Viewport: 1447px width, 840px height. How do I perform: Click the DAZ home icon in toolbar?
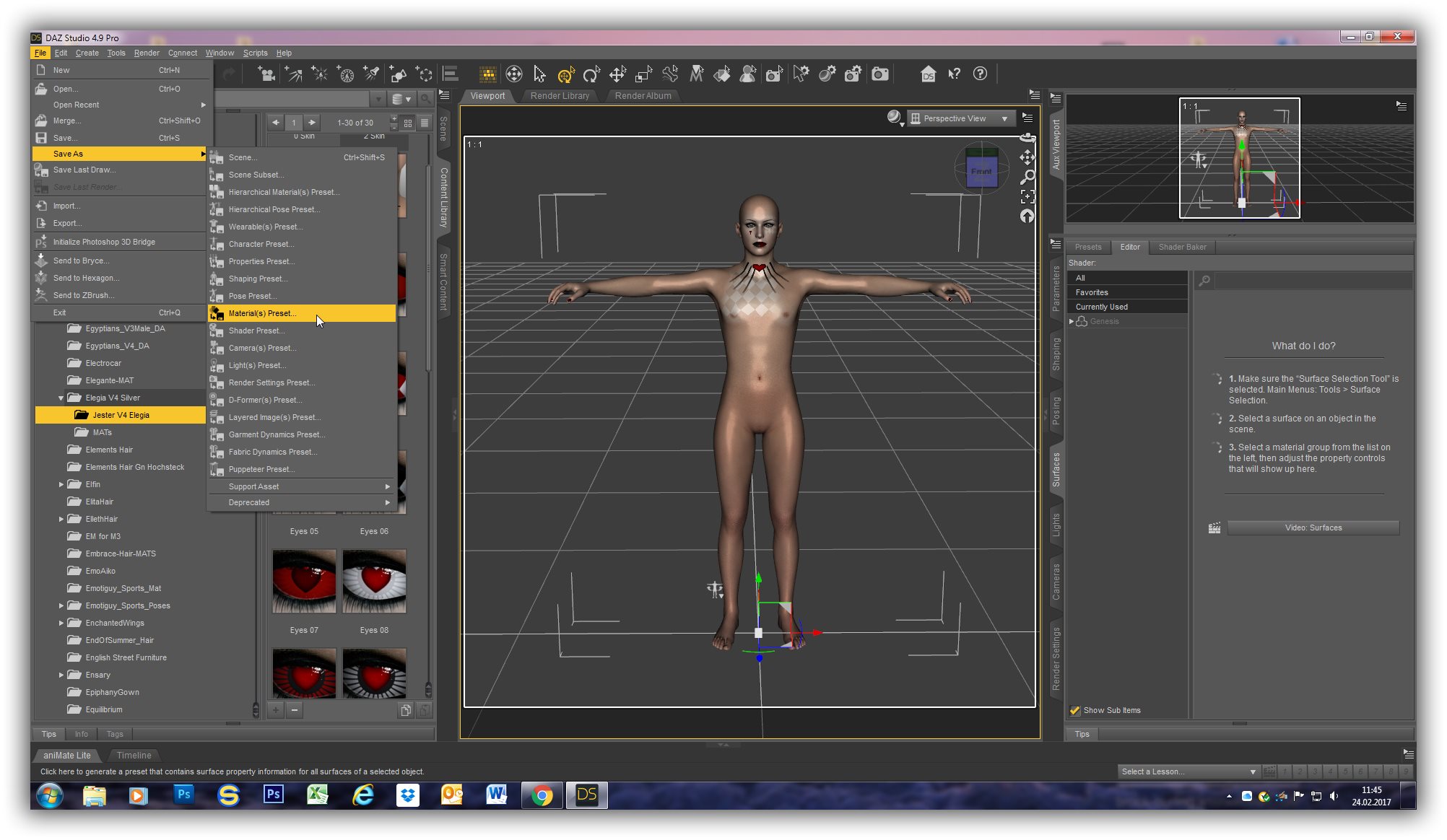[x=928, y=74]
